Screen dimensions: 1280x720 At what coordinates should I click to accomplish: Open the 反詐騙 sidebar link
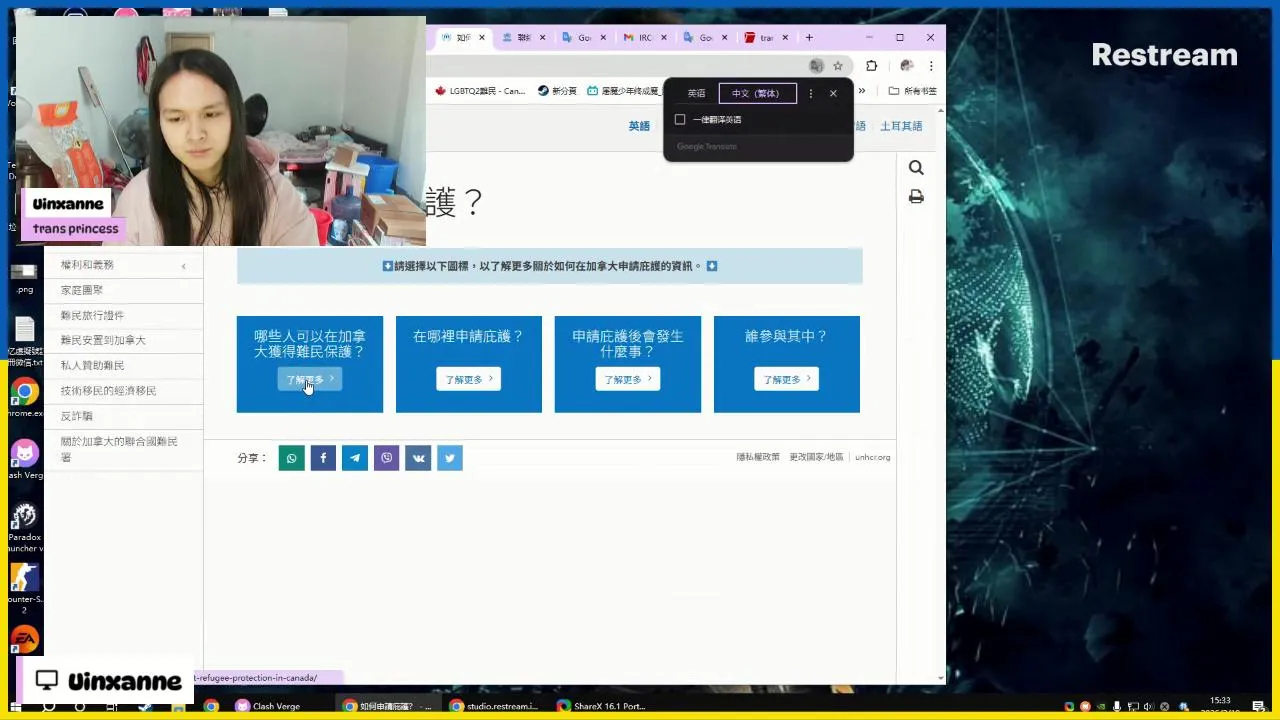(x=76, y=416)
